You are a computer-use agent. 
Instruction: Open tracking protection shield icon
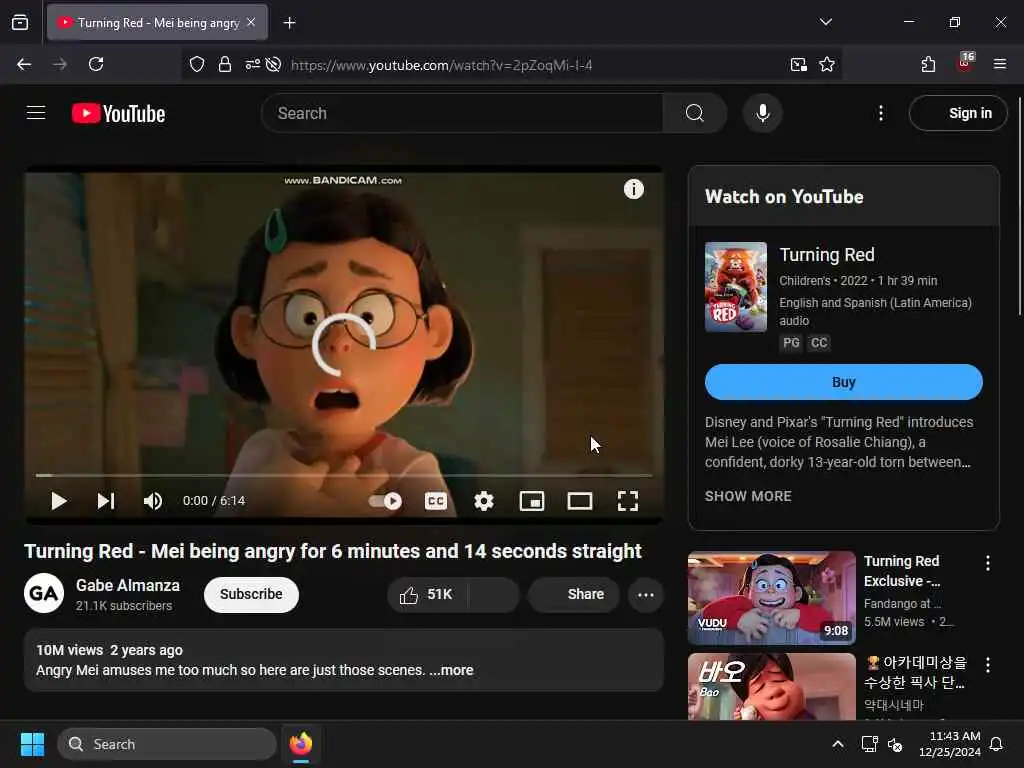tap(197, 64)
